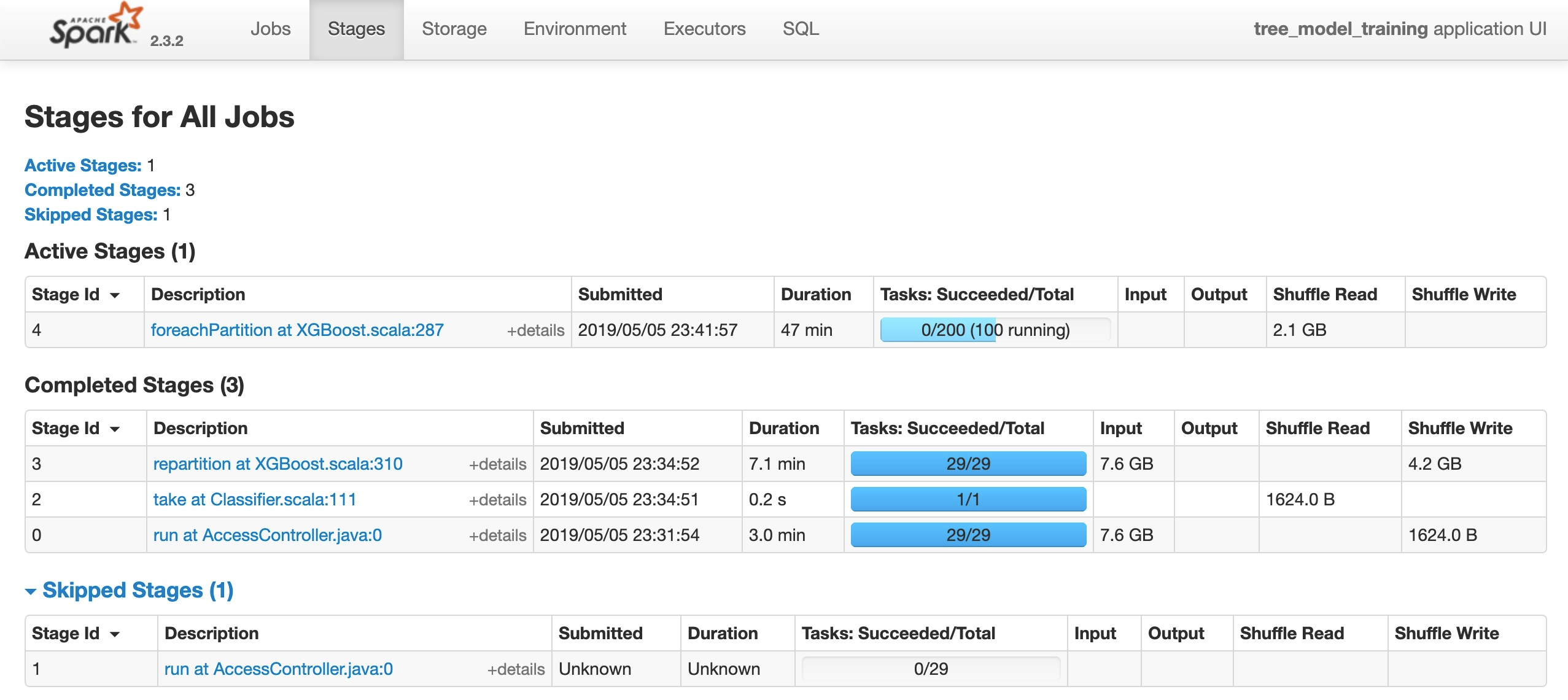Expand details for repartition at XGBoost.scala:310
The height and width of the screenshot is (700, 1568).
[x=499, y=464]
